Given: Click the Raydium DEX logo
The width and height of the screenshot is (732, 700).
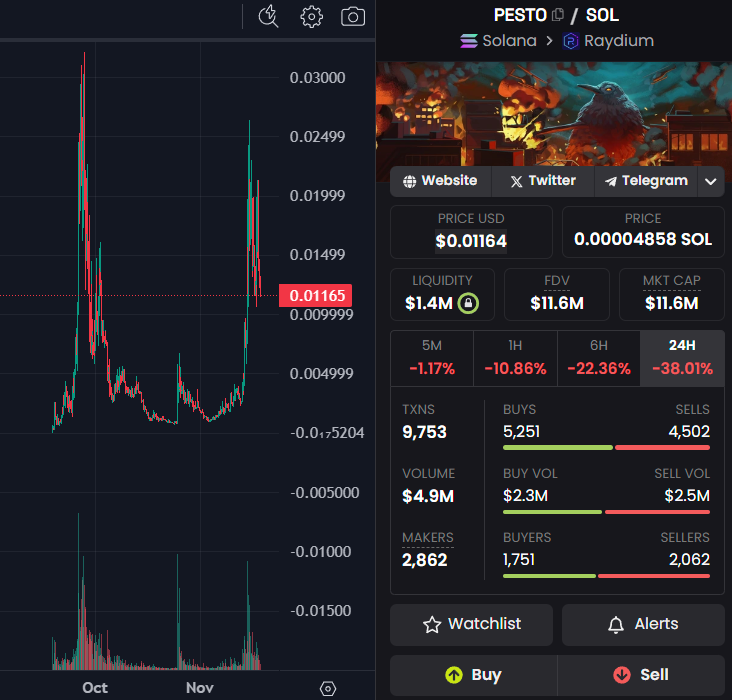Looking at the screenshot, I should [570, 41].
